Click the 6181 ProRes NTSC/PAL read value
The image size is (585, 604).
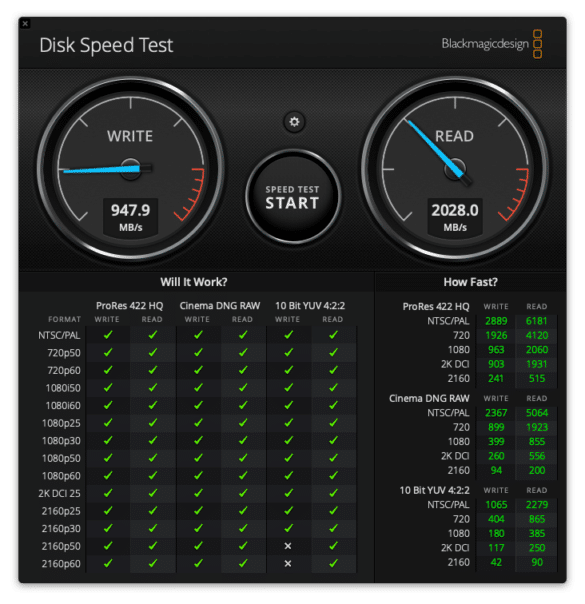pyautogui.click(x=536, y=321)
